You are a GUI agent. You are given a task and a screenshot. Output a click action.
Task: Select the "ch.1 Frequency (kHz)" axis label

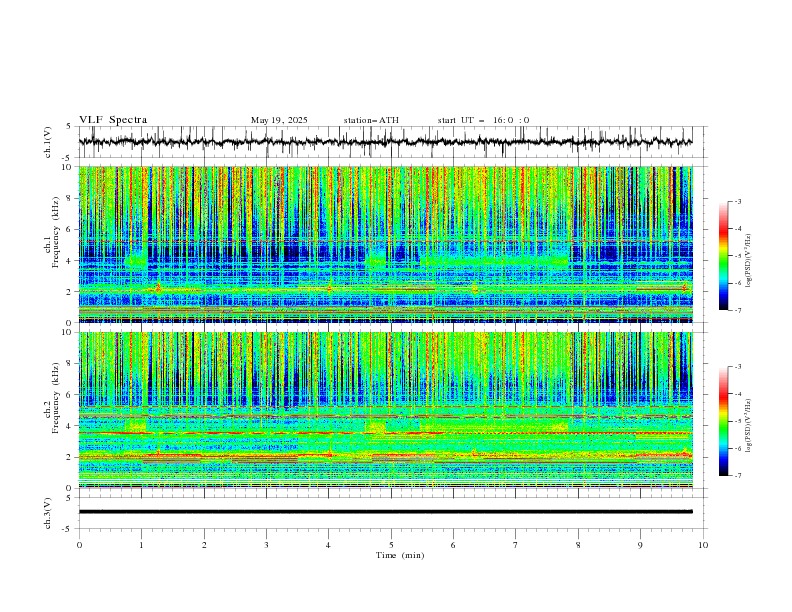pyautogui.click(x=52, y=231)
